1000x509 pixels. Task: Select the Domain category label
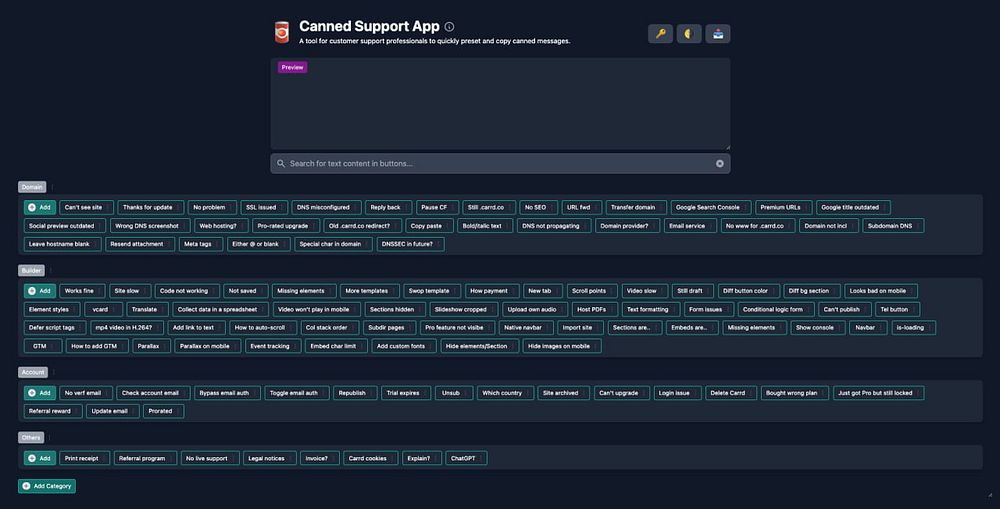[x=32, y=187]
